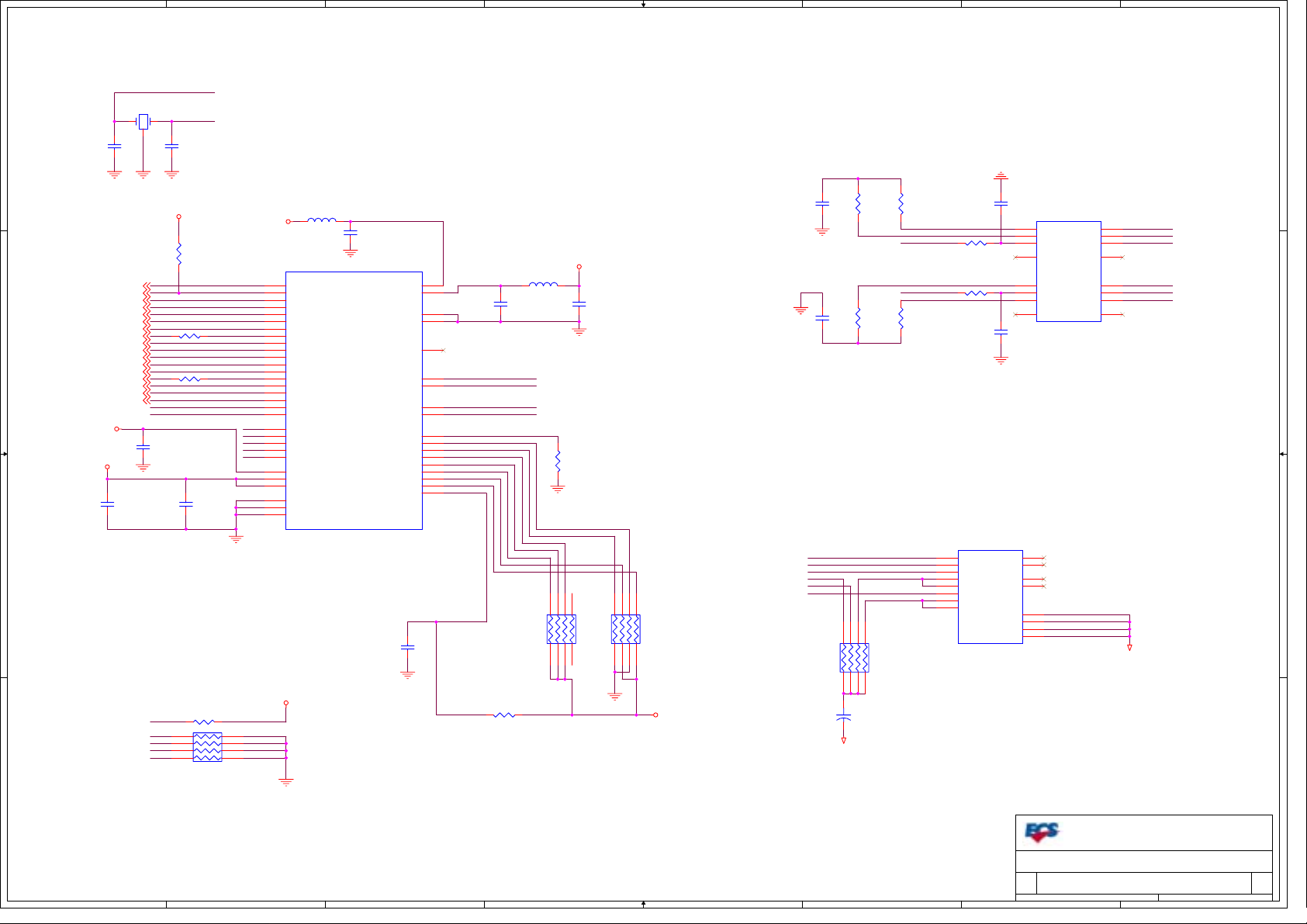Select the horizontal four-resistor pack above the bottom-left ground

(x=207, y=747)
